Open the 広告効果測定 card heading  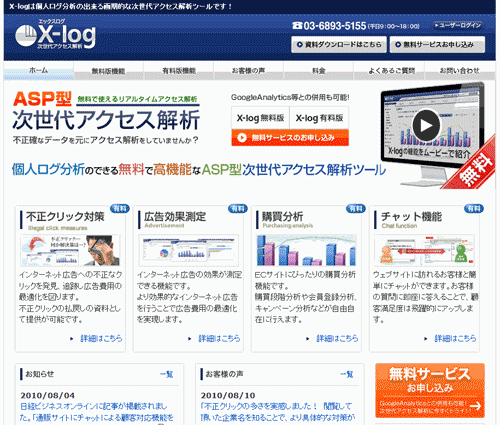point(175,217)
